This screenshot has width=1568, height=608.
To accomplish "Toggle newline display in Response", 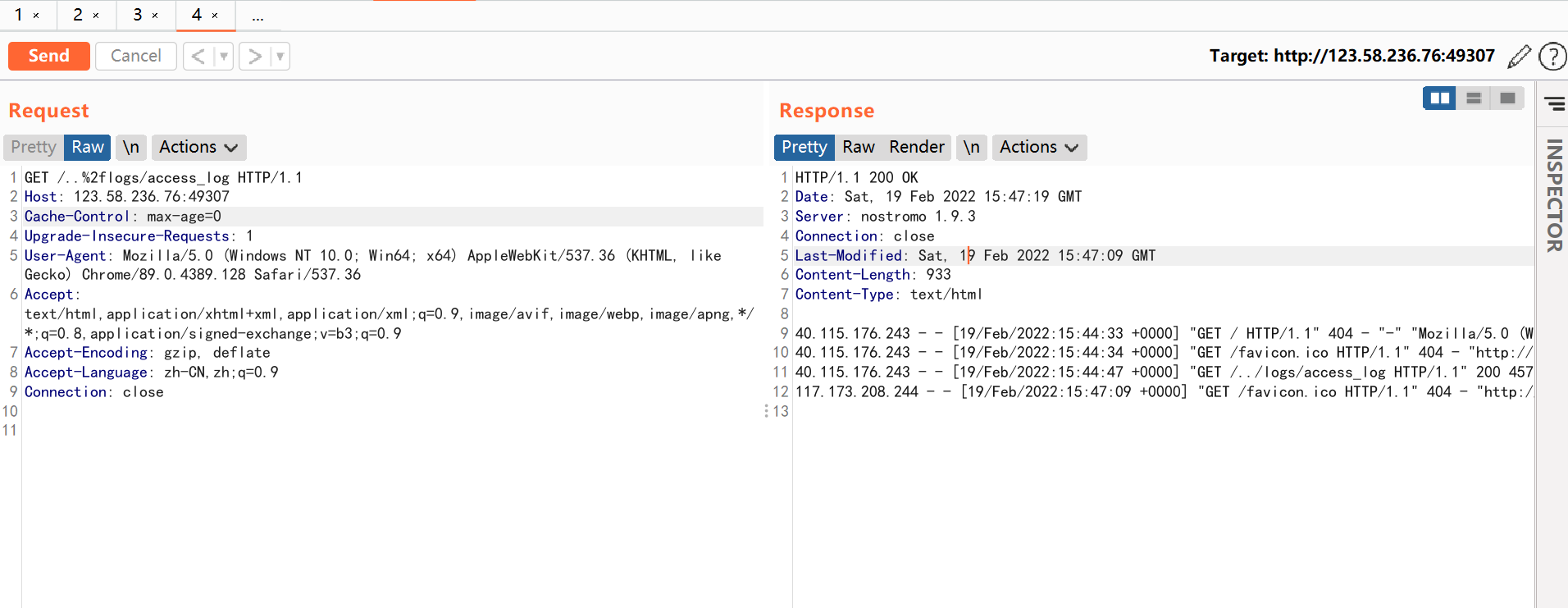I will (x=971, y=147).
